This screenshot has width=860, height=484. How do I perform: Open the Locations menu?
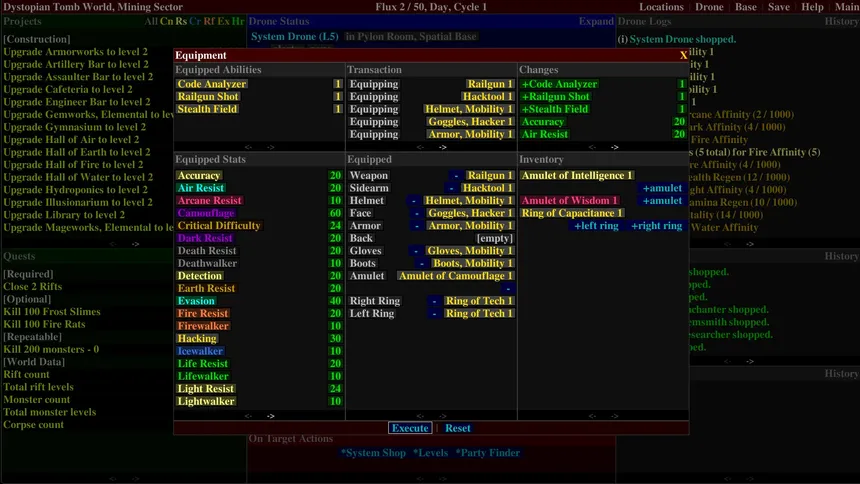point(661,7)
